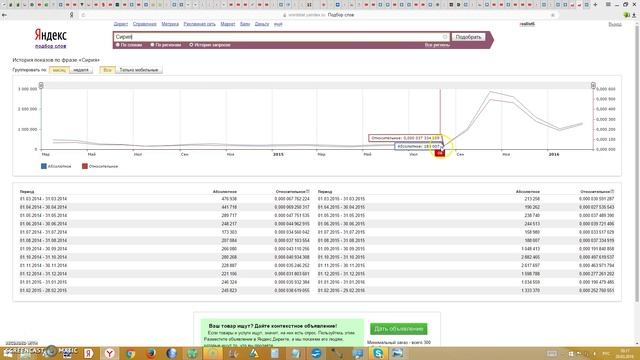Toggle the blue 'Абсолютное' legend swatch

coord(44,166)
